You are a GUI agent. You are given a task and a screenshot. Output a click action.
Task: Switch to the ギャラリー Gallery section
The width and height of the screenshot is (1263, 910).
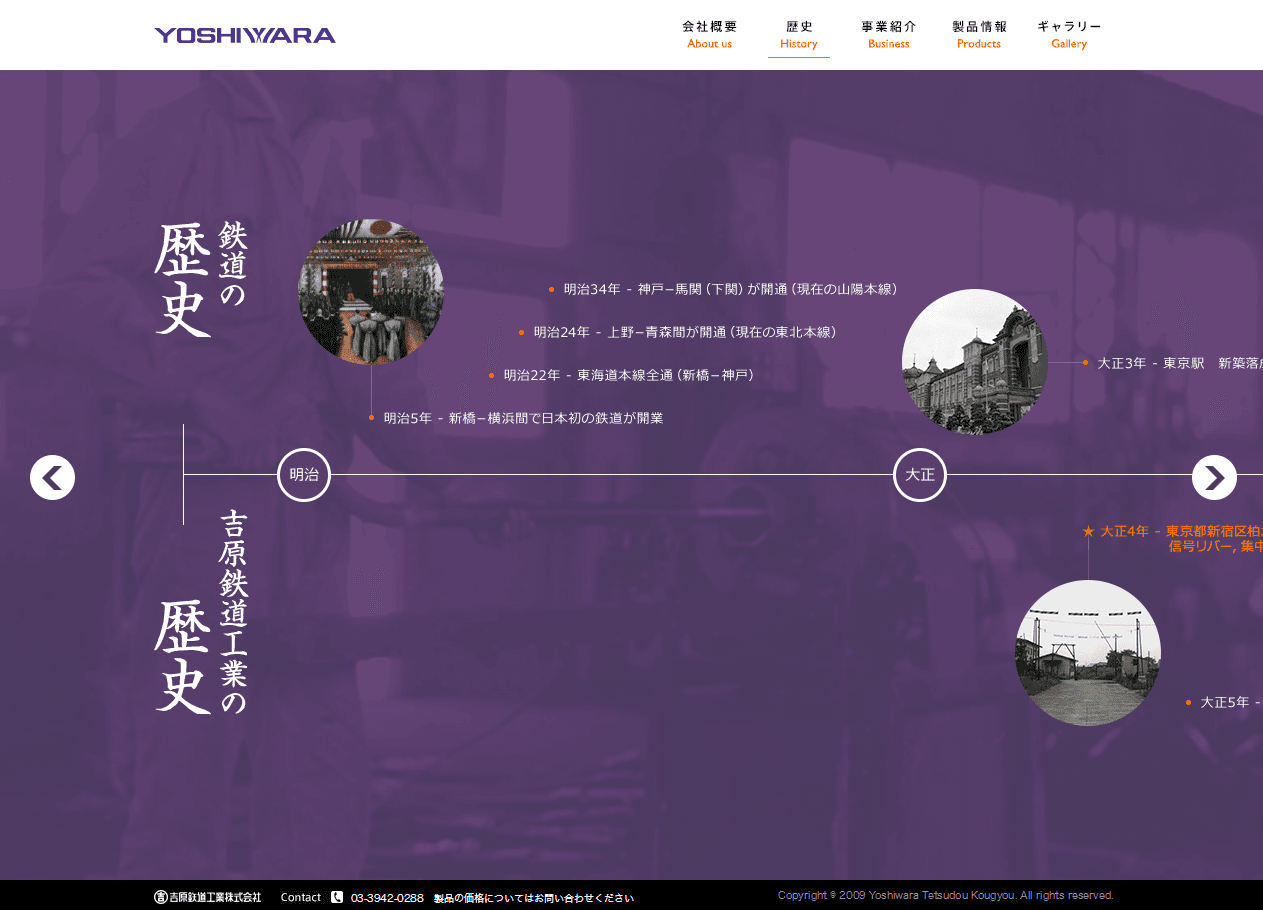[1069, 35]
